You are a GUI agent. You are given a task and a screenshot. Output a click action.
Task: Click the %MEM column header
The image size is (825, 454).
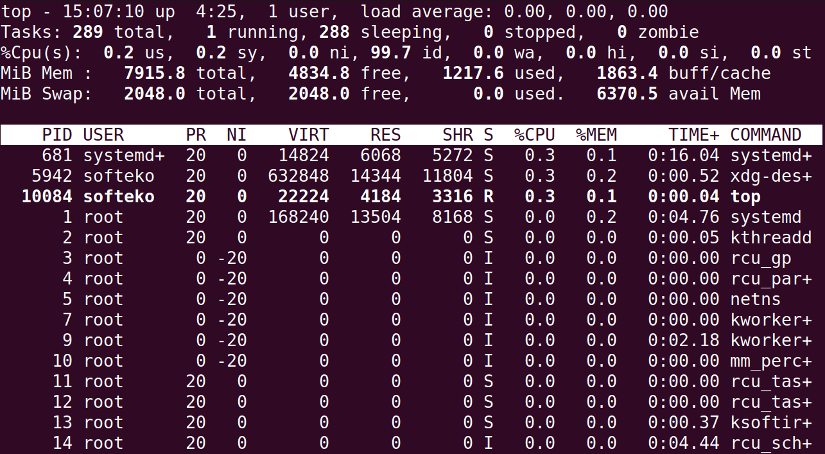coord(596,135)
